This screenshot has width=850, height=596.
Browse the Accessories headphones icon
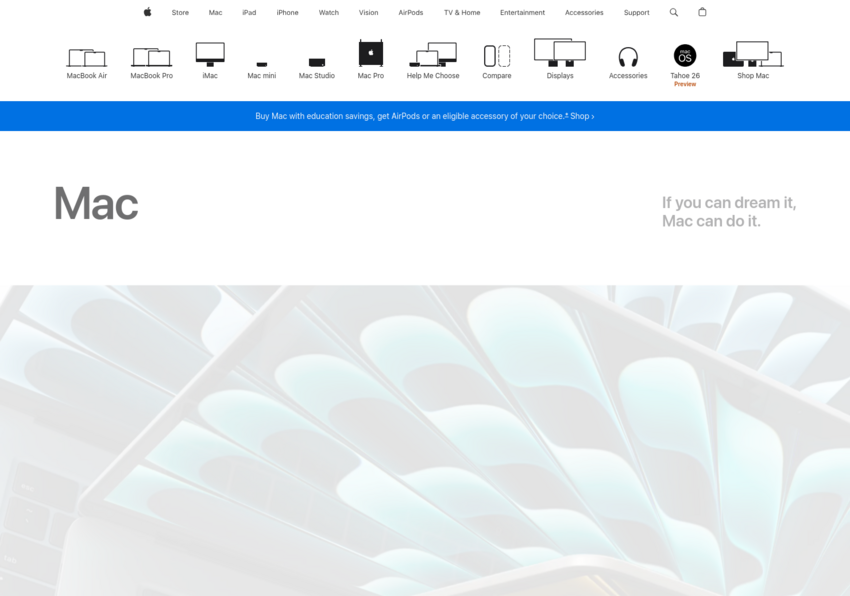[x=628, y=57]
